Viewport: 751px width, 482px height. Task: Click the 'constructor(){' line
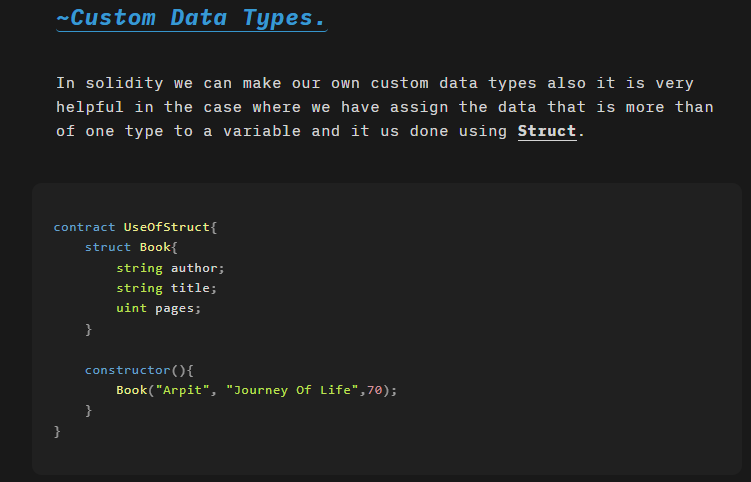point(139,370)
